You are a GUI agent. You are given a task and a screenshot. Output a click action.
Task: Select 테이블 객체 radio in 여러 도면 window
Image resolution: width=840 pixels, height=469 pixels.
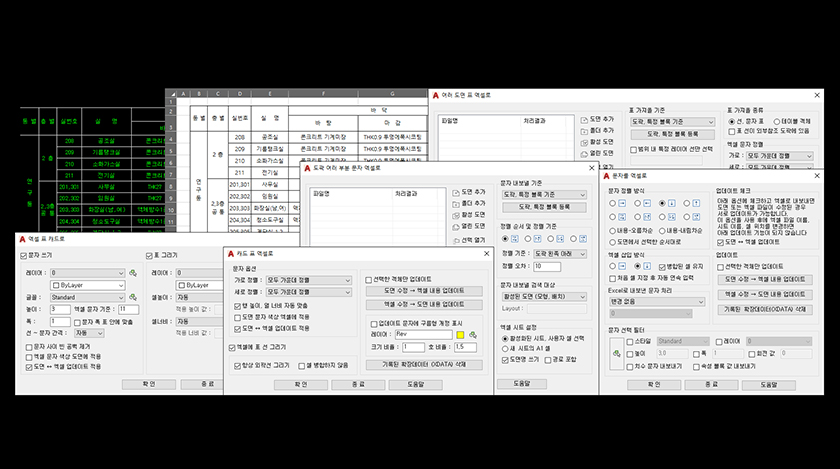coord(777,122)
